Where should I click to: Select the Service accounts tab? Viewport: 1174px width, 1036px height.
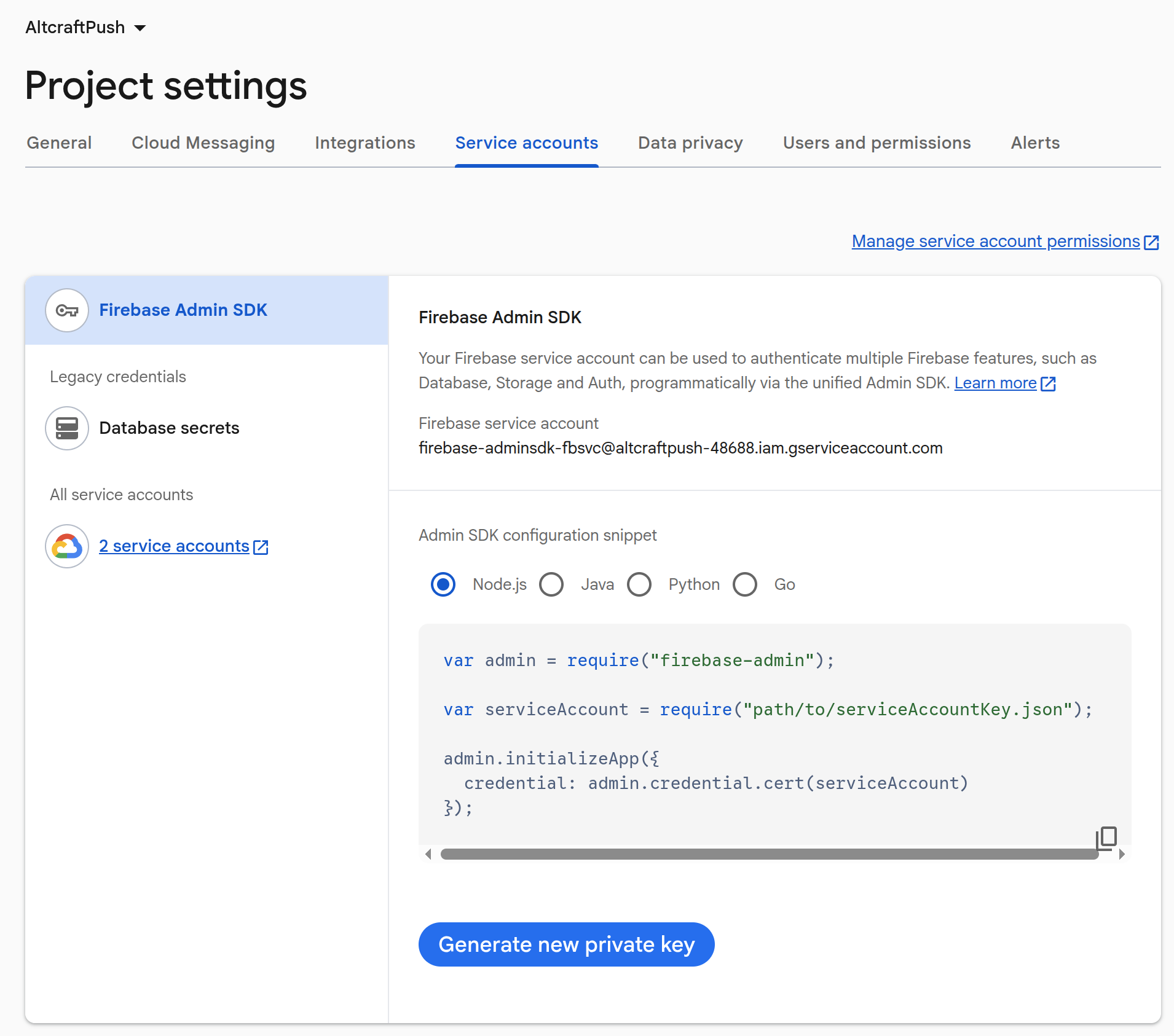[x=527, y=143]
